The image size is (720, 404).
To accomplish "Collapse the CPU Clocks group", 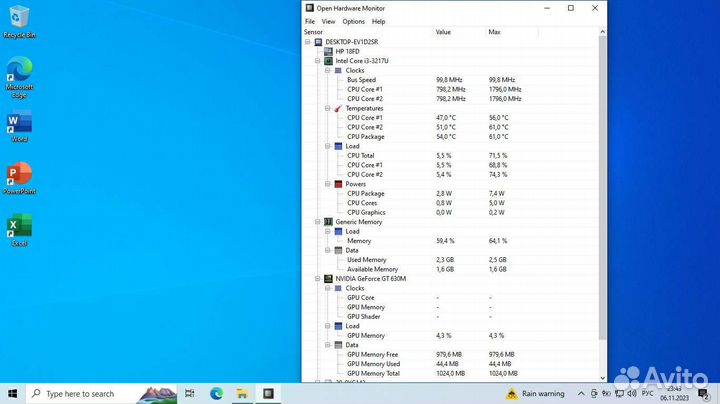I will (x=328, y=70).
